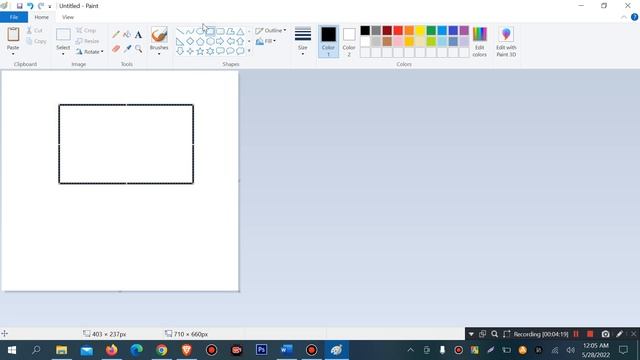Viewport: 640px width, 360px height.
Task: Choose the Rounded rectangle shape
Action: pyautogui.click(x=220, y=31)
